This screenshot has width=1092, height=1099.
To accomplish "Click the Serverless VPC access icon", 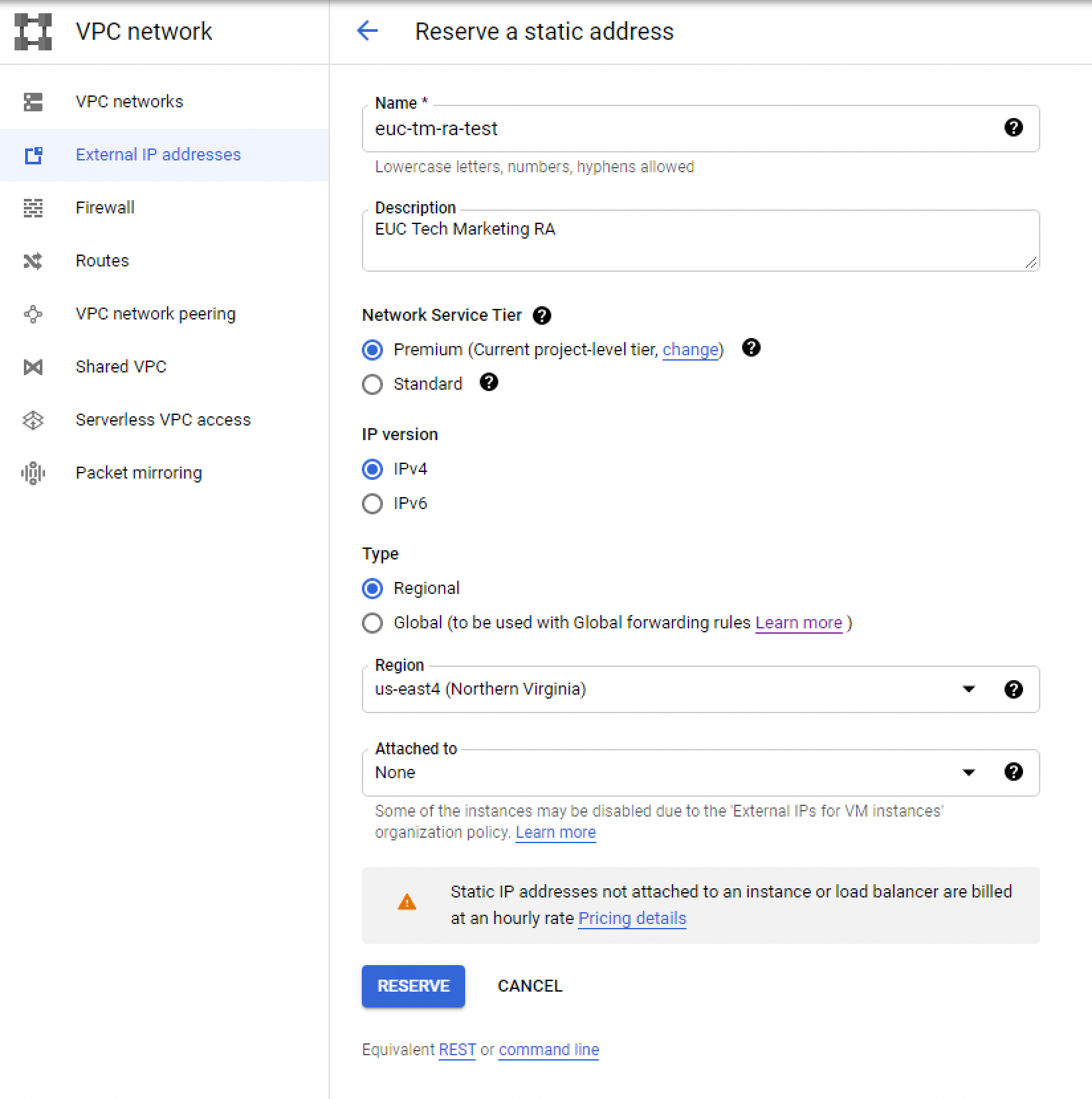I will coord(32,420).
